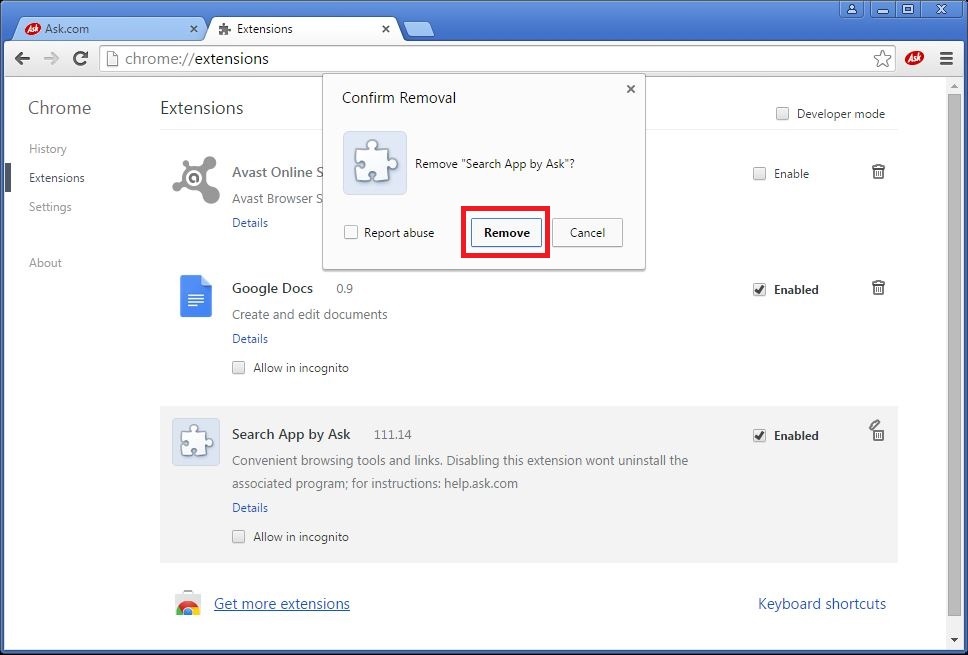The height and width of the screenshot is (655, 968).
Task: Delete Avast extension with trash icon
Action: tap(878, 172)
